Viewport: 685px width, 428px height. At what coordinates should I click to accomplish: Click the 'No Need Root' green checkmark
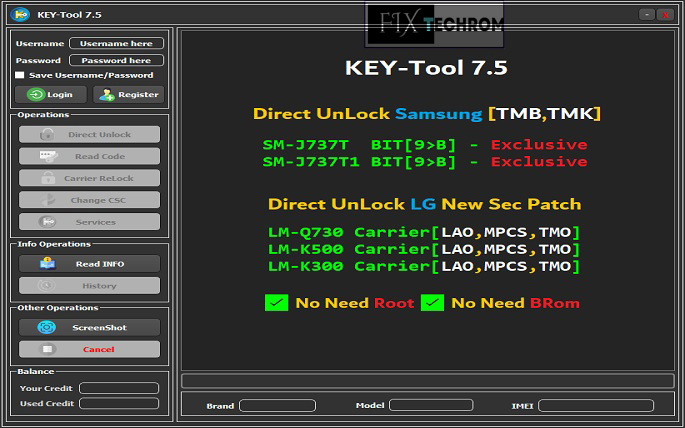point(276,303)
